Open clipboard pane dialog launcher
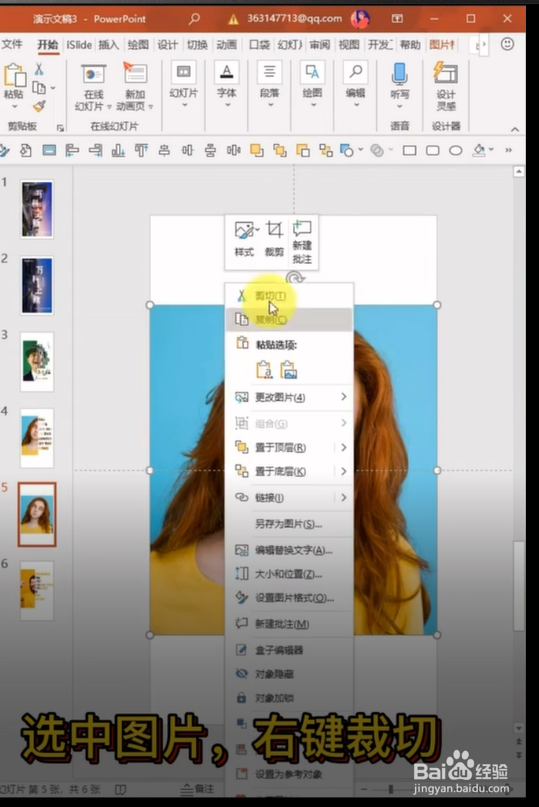539x807 pixels. pyautogui.click(x=60, y=127)
